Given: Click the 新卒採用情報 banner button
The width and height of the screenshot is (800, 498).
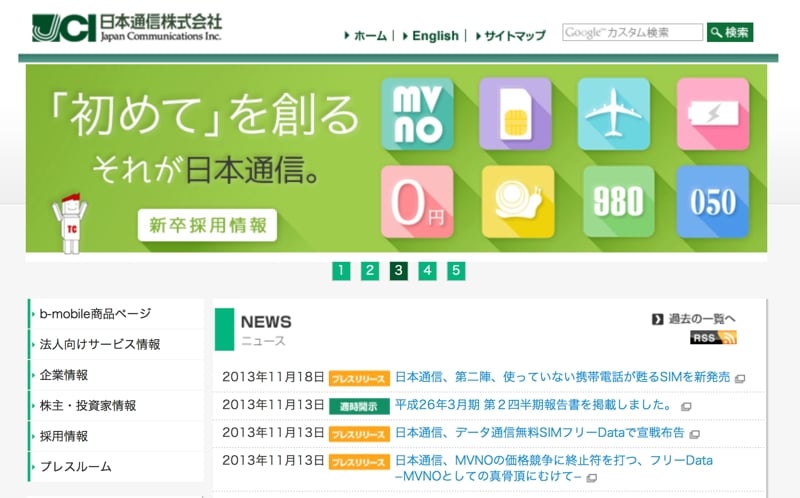Looking at the screenshot, I should [207, 225].
